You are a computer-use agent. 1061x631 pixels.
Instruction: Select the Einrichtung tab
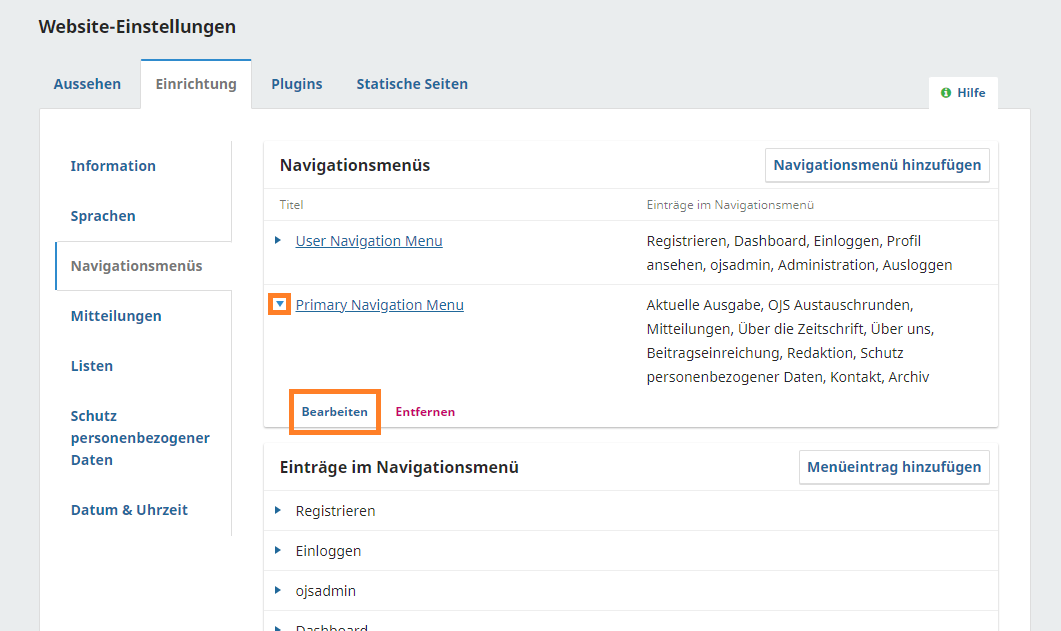coord(196,84)
